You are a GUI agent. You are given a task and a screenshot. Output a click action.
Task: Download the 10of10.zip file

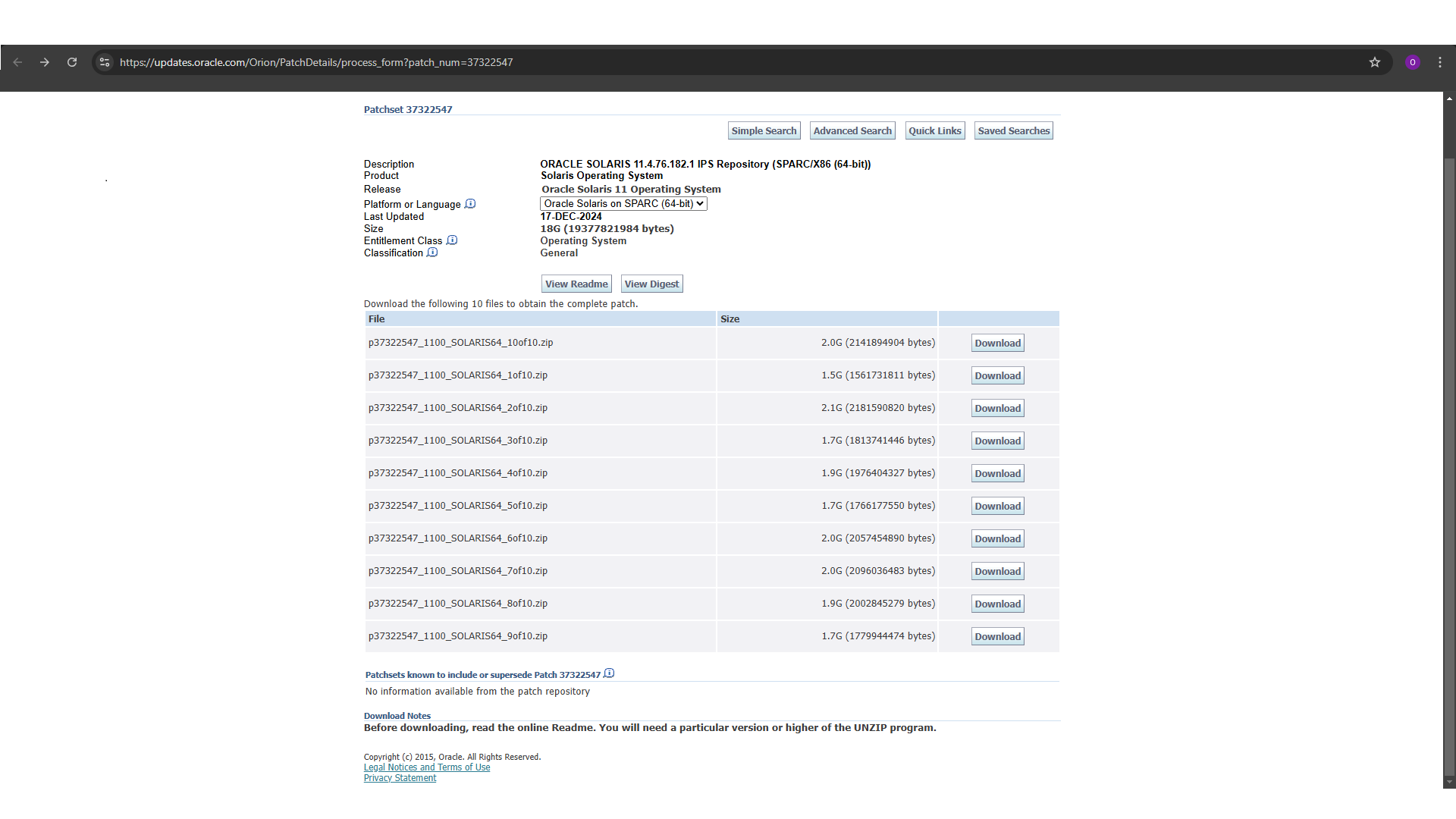click(997, 343)
